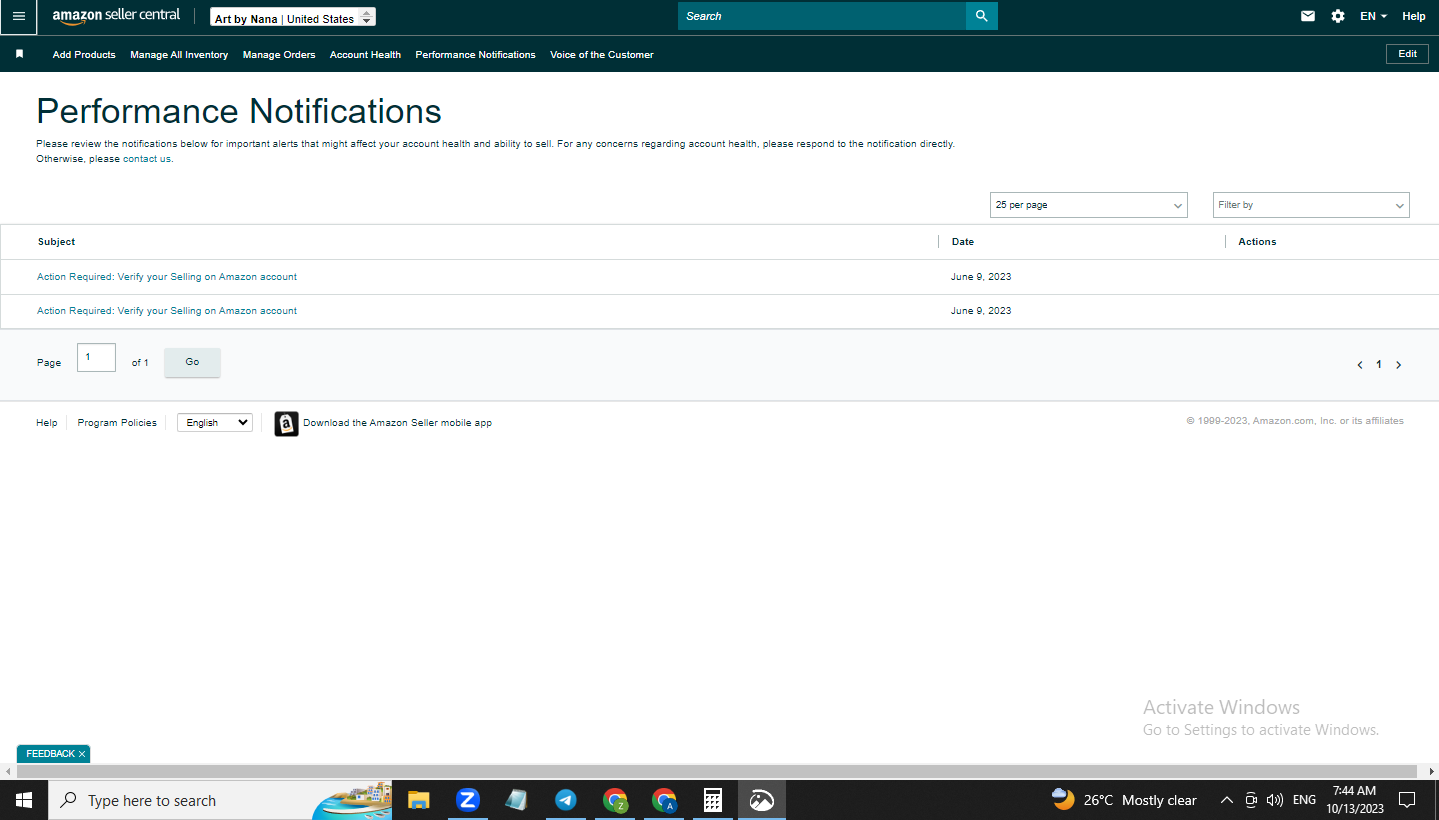Screen dimensions: 1439x820
Task: Open File Explorer from the taskbar
Action: (x=418, y=800)
